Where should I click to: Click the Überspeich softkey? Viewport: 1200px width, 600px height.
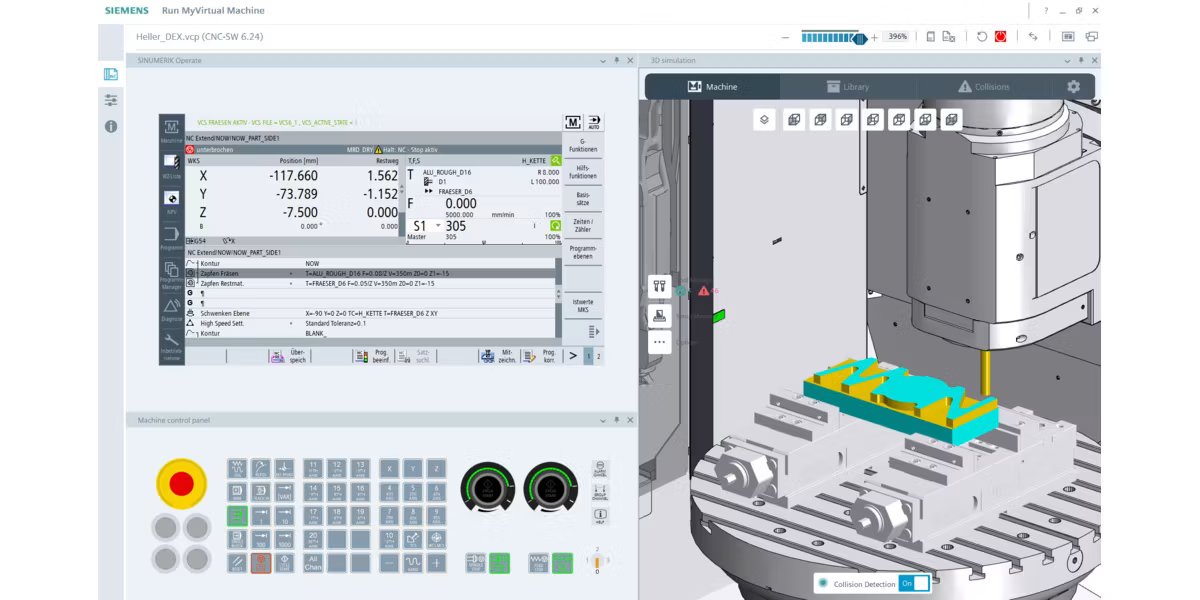tap(290, 356)
